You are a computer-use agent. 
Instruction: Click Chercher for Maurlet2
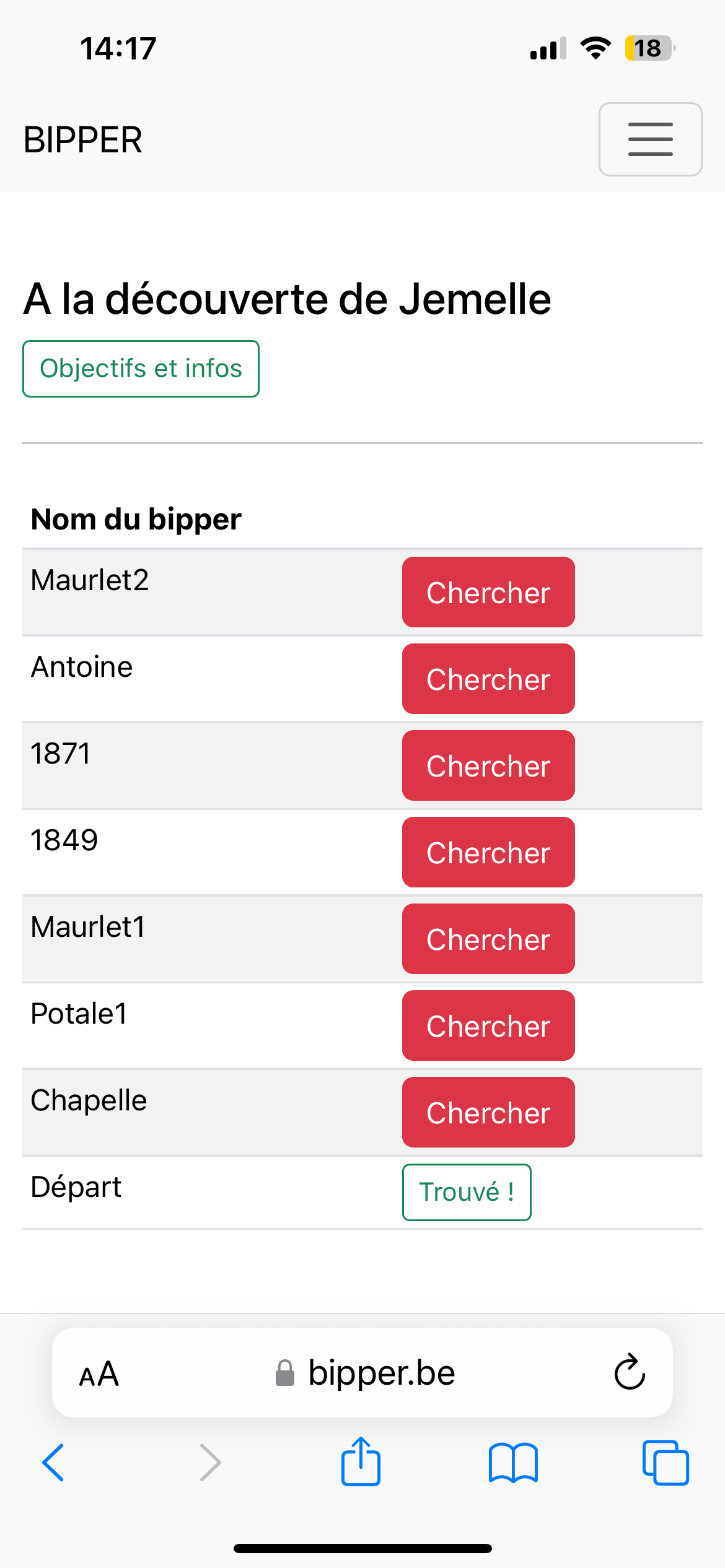pos(488,592)
